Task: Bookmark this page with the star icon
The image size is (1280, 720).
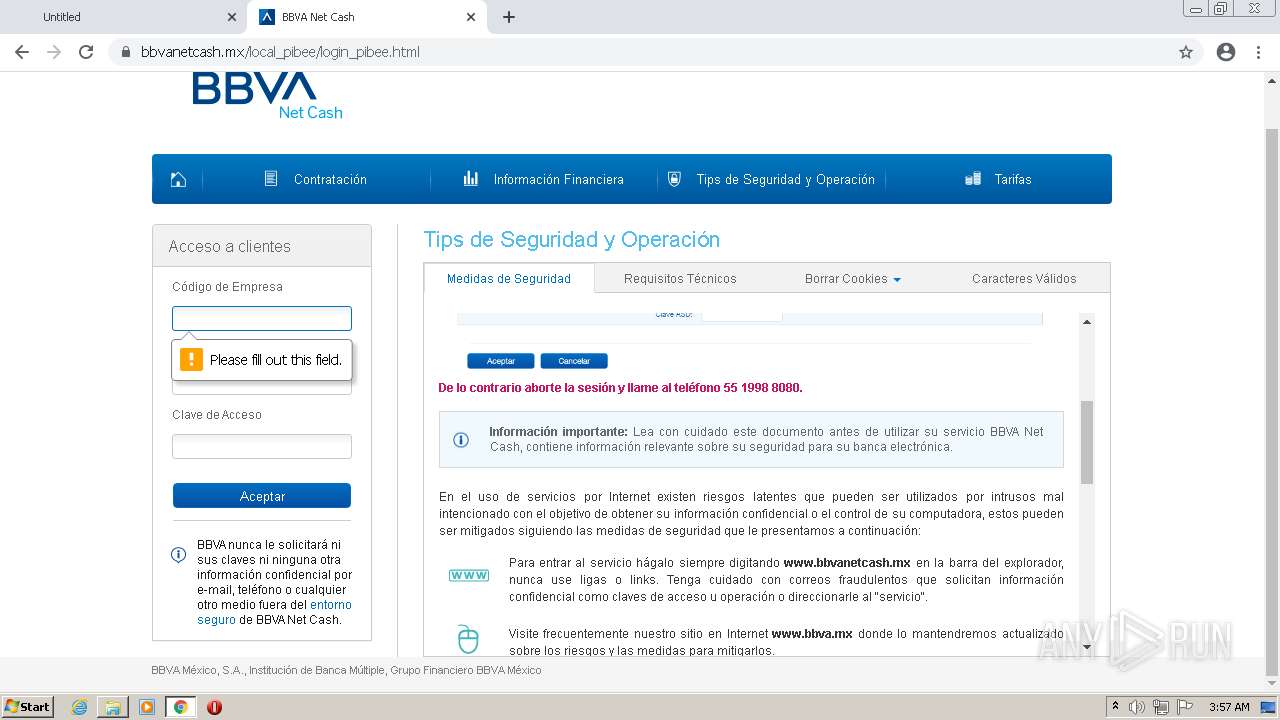Action: [x=1186, y=52]
